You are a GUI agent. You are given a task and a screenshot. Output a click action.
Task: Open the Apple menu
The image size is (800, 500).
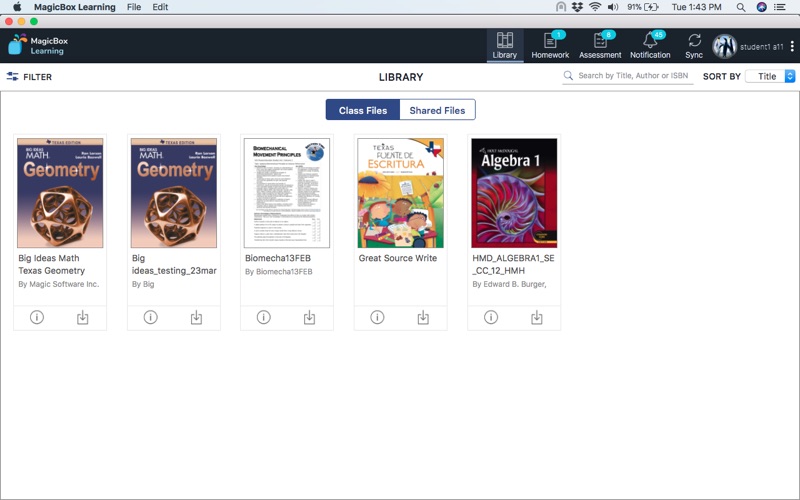point(17,7)
